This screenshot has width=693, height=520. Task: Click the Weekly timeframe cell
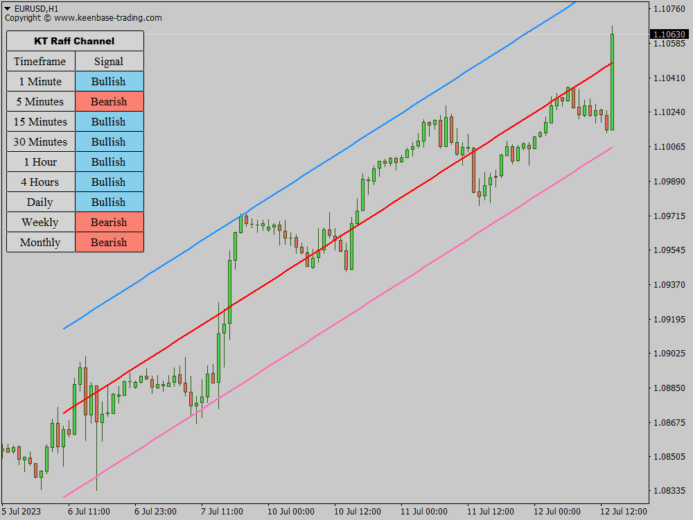tap(41, 222)
